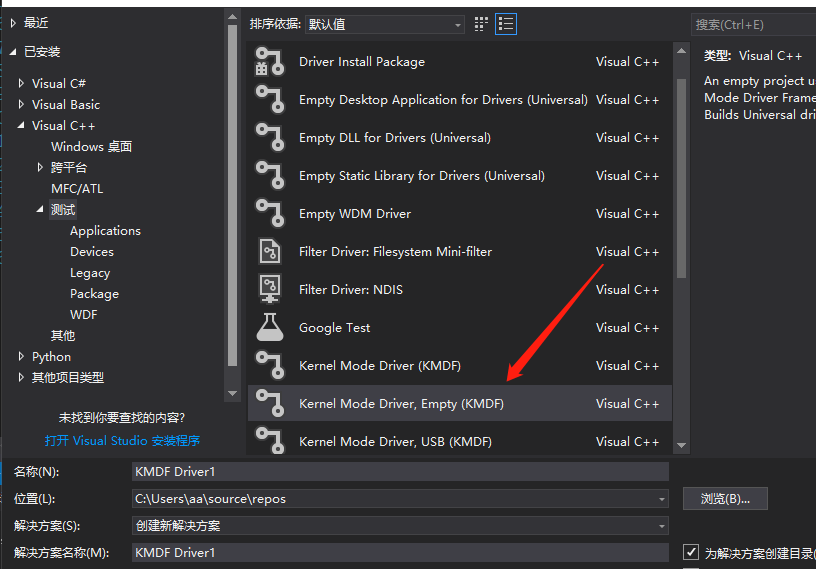Click the Empty DLL for Drivers icon

[270, 137]
